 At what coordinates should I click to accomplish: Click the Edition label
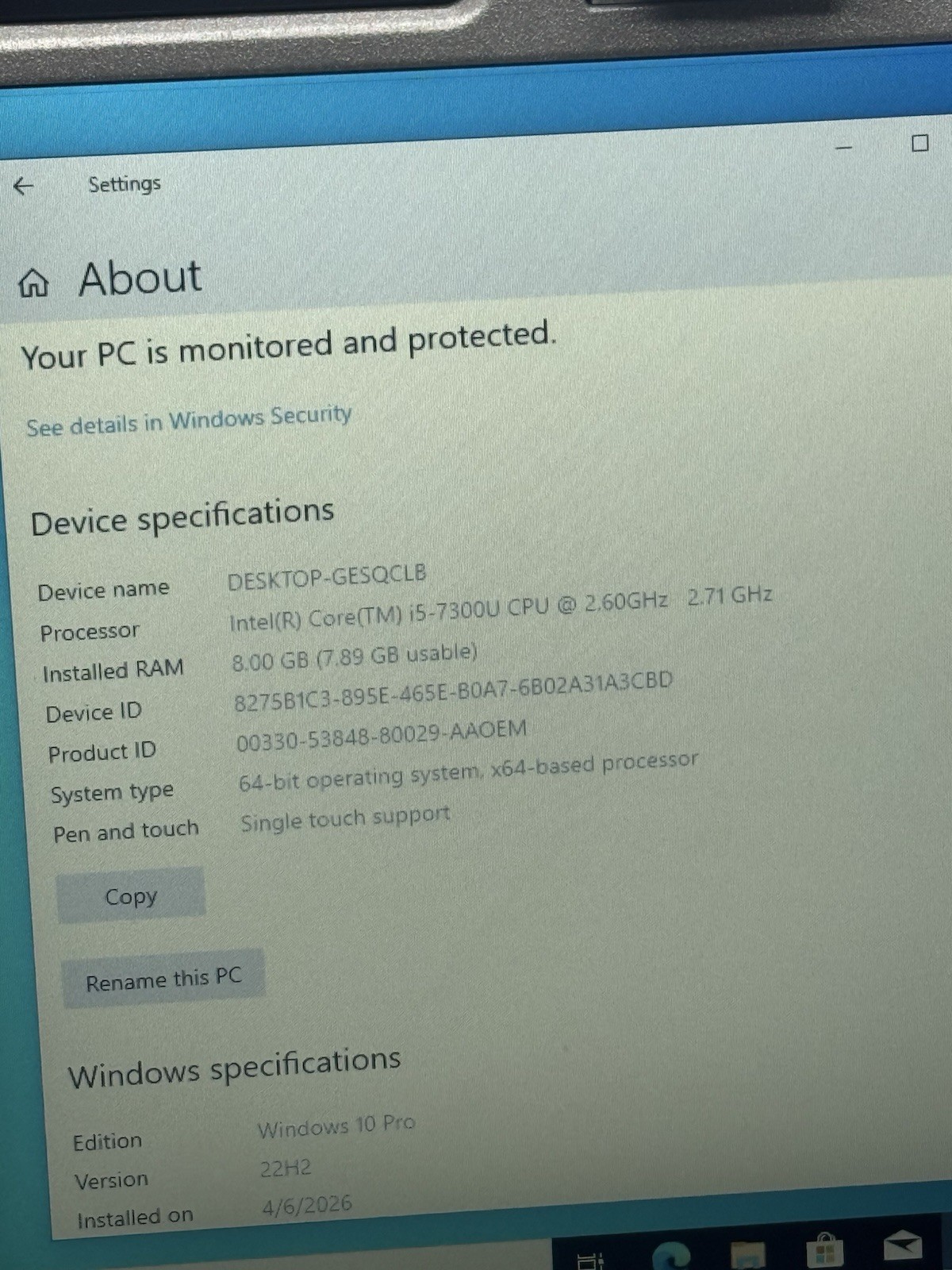coord(107,1141)
